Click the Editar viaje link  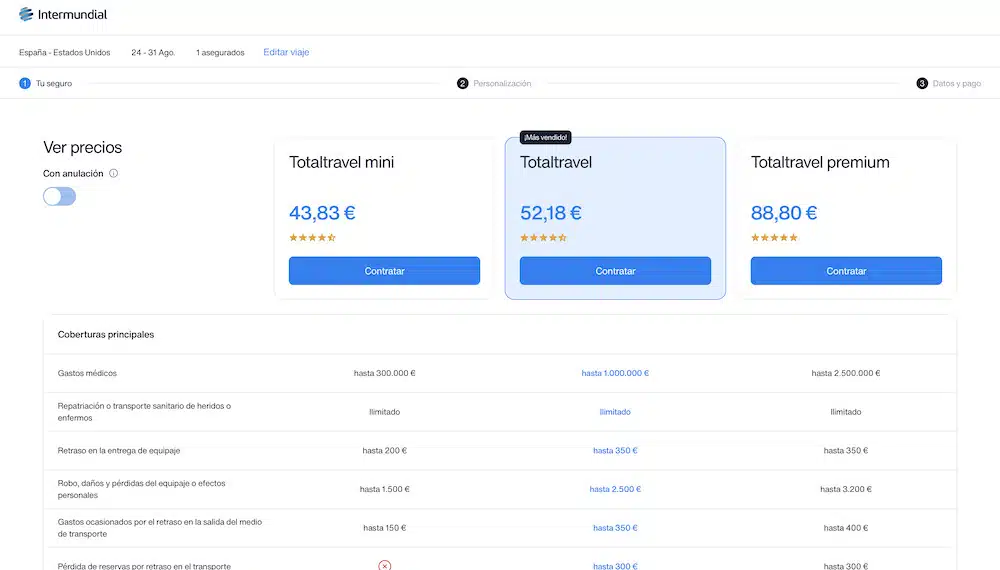tap(286, 52)
